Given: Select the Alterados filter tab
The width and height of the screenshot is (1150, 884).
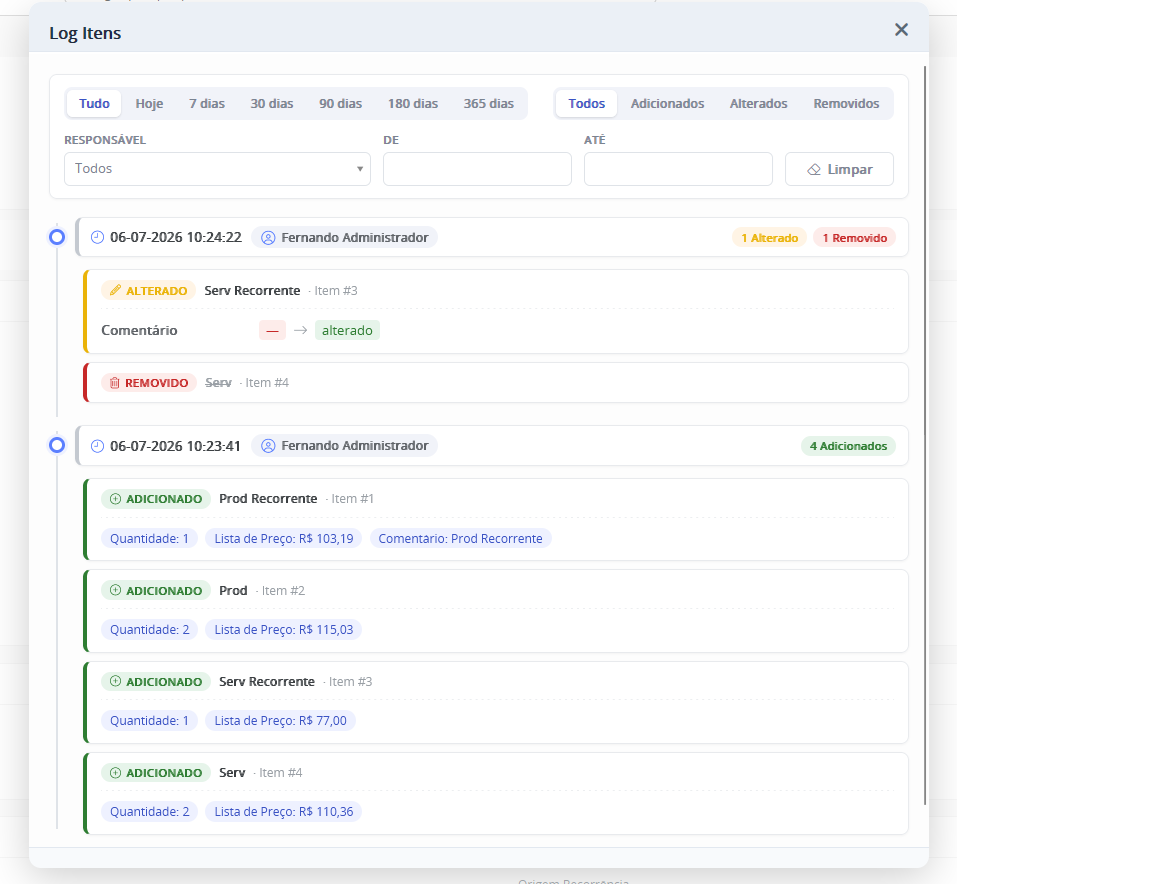Looking at the screenshot, I should [x=758, y=103].
